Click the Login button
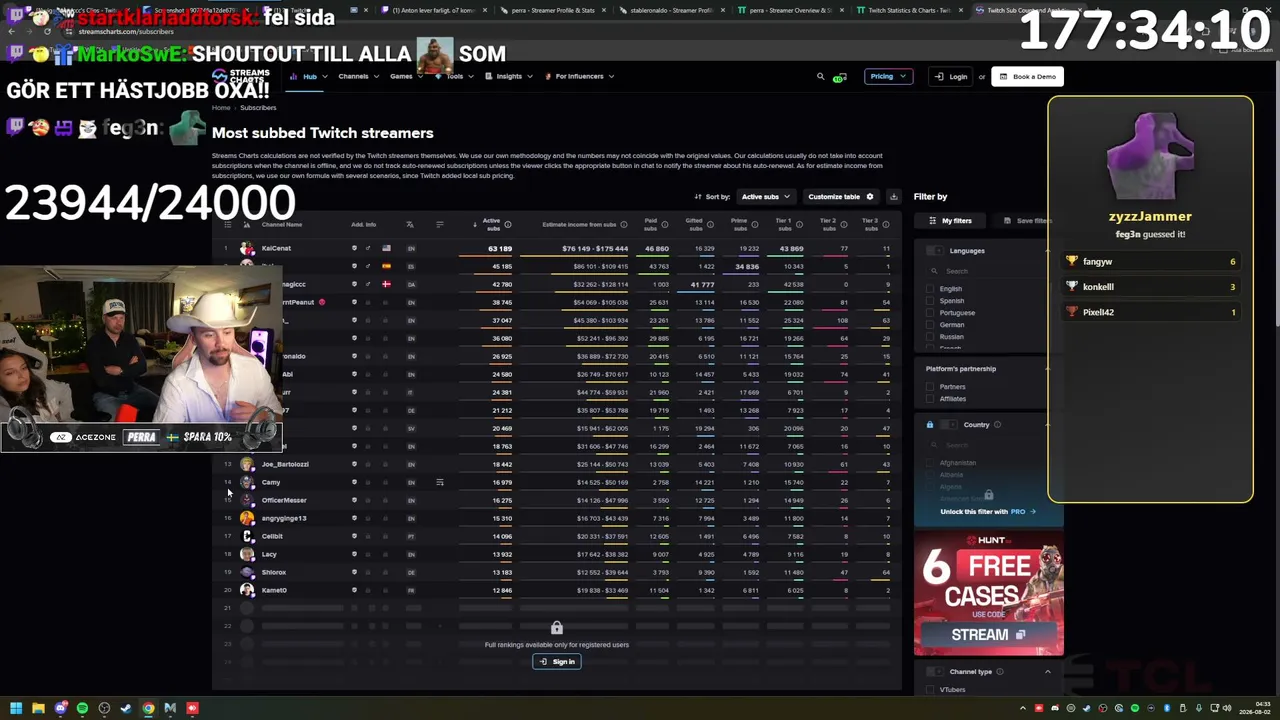 pos(951,77)
